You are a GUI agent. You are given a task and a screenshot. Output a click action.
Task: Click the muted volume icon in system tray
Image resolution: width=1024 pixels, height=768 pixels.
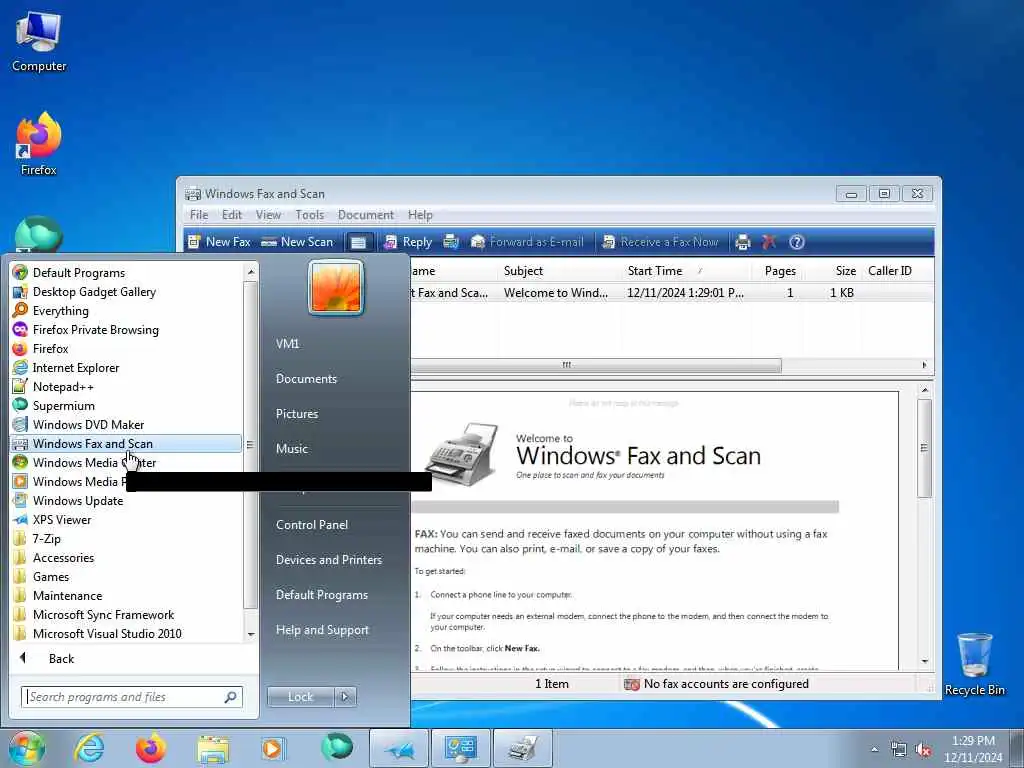923,750
